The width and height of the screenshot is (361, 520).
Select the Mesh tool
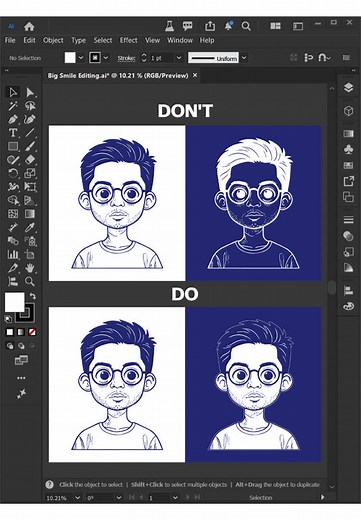click(x=13, y=214)
